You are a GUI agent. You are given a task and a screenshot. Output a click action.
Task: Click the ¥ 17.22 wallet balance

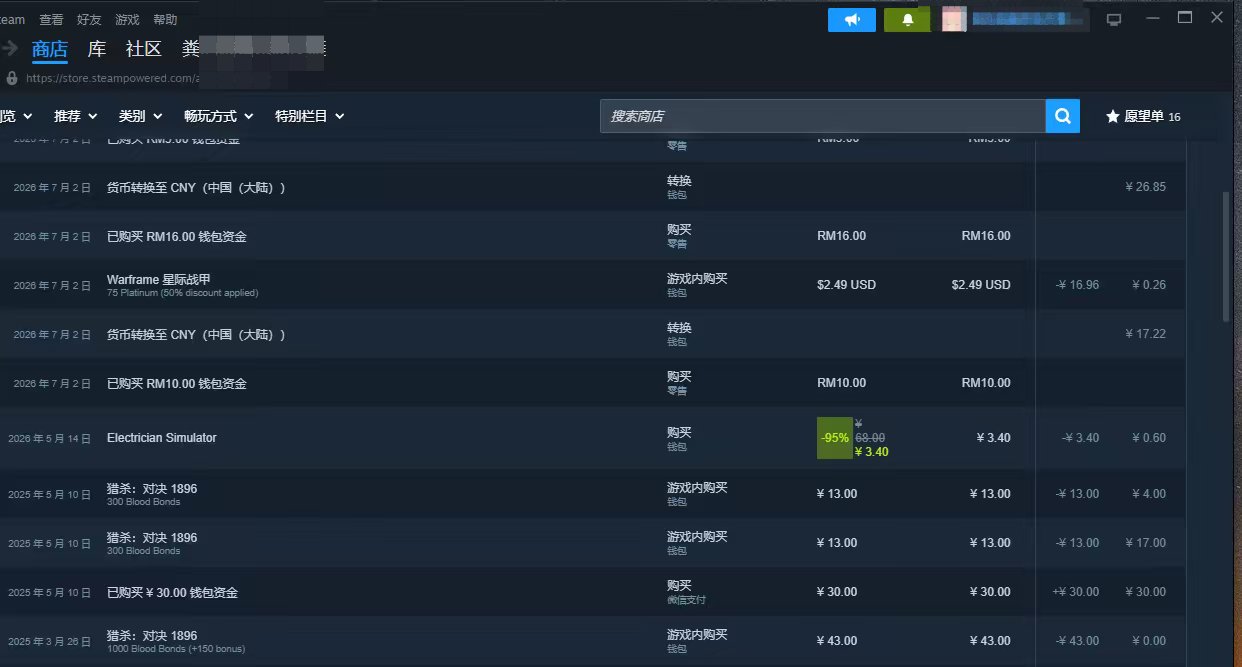coord(1145,333)
